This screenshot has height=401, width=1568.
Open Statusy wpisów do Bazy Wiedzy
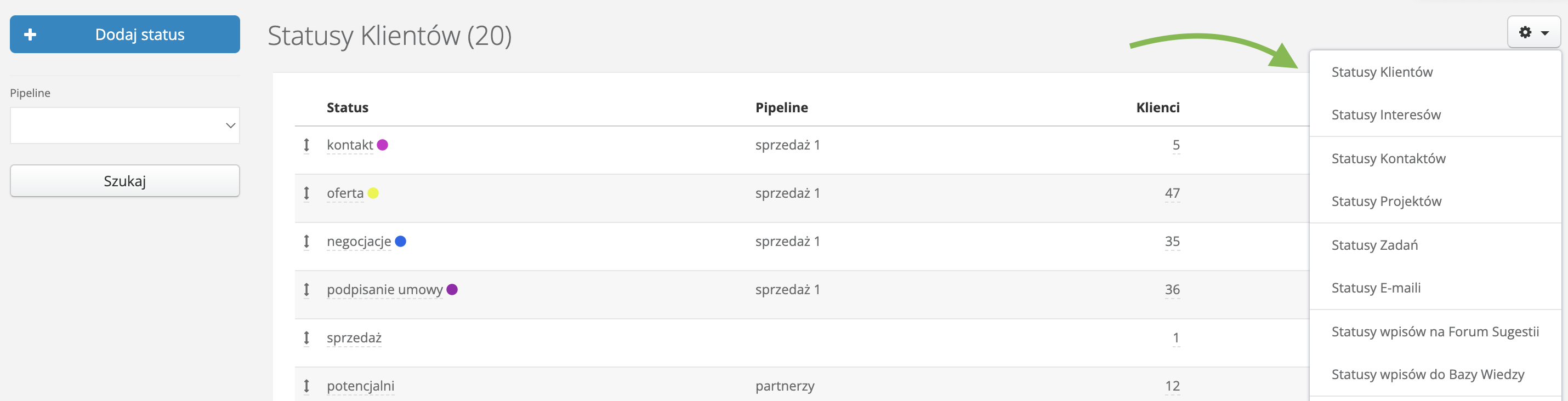(x=1428, y=374)
